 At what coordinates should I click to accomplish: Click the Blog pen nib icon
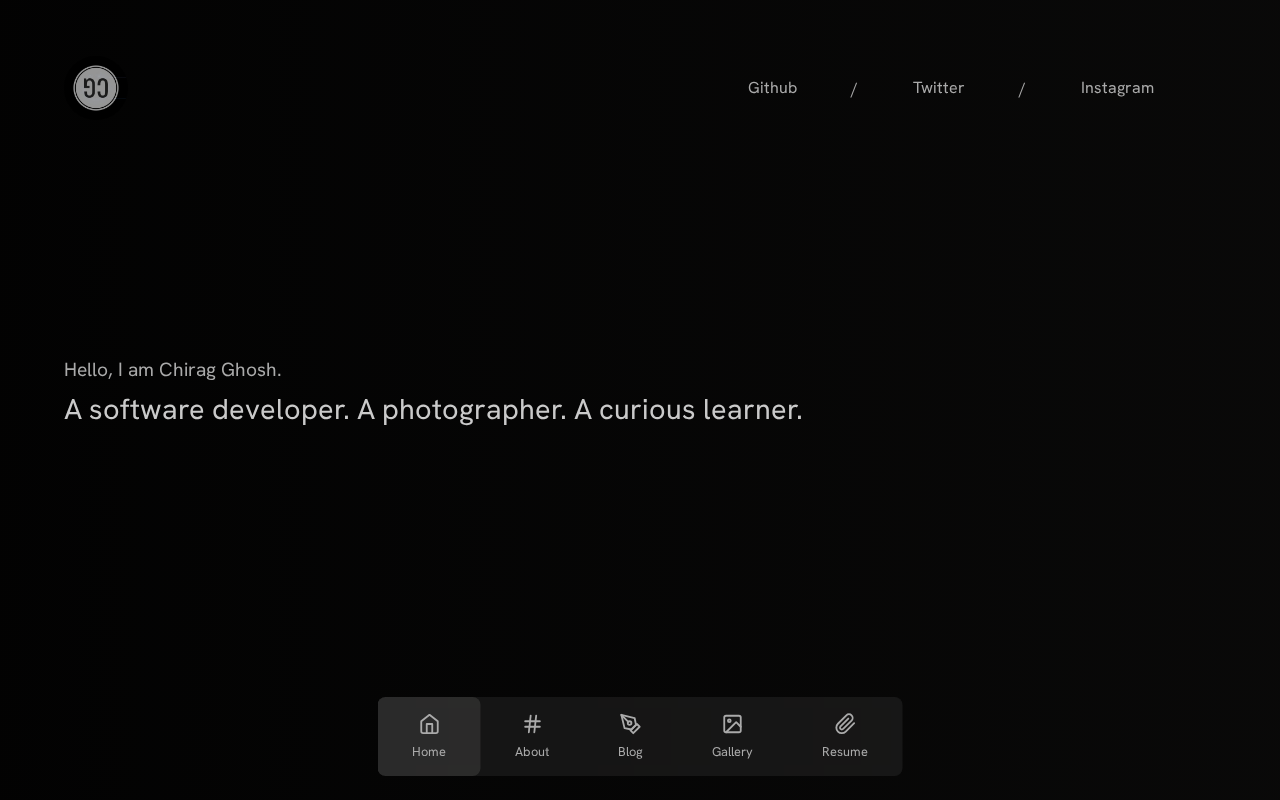point(630,724)
